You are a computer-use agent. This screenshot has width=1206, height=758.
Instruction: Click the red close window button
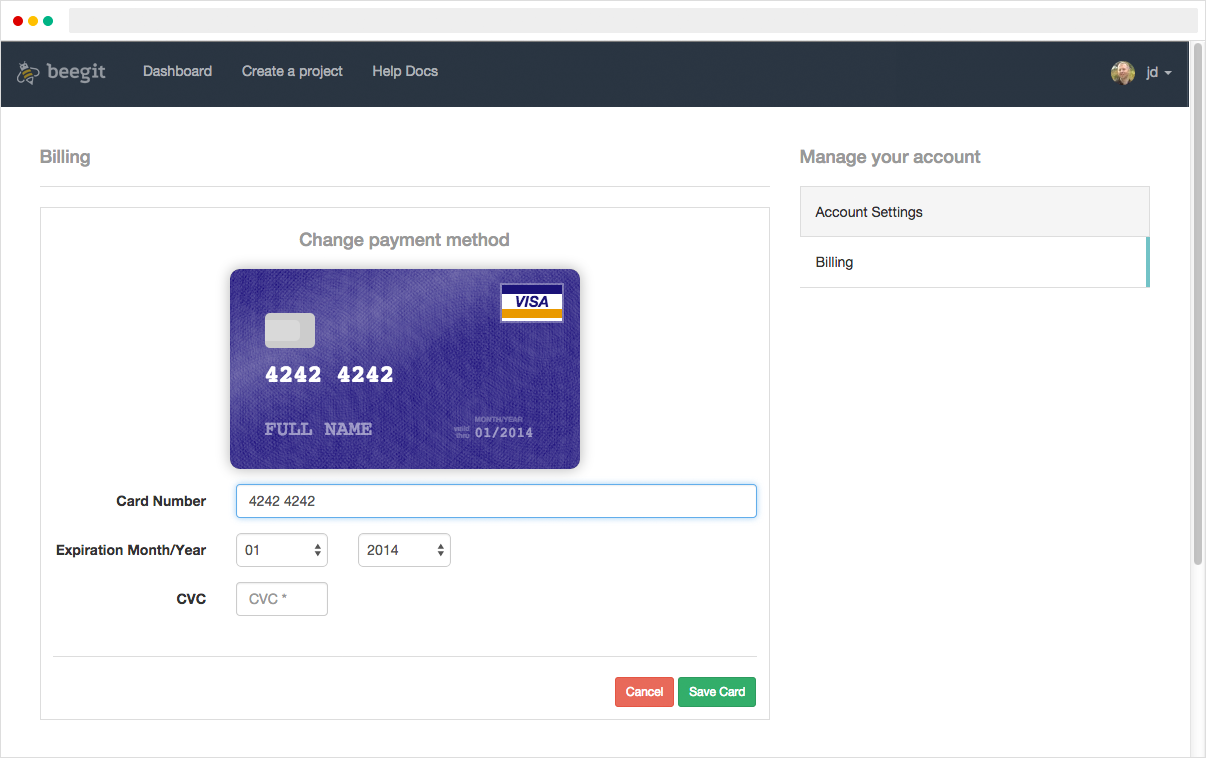click(18, 21)
